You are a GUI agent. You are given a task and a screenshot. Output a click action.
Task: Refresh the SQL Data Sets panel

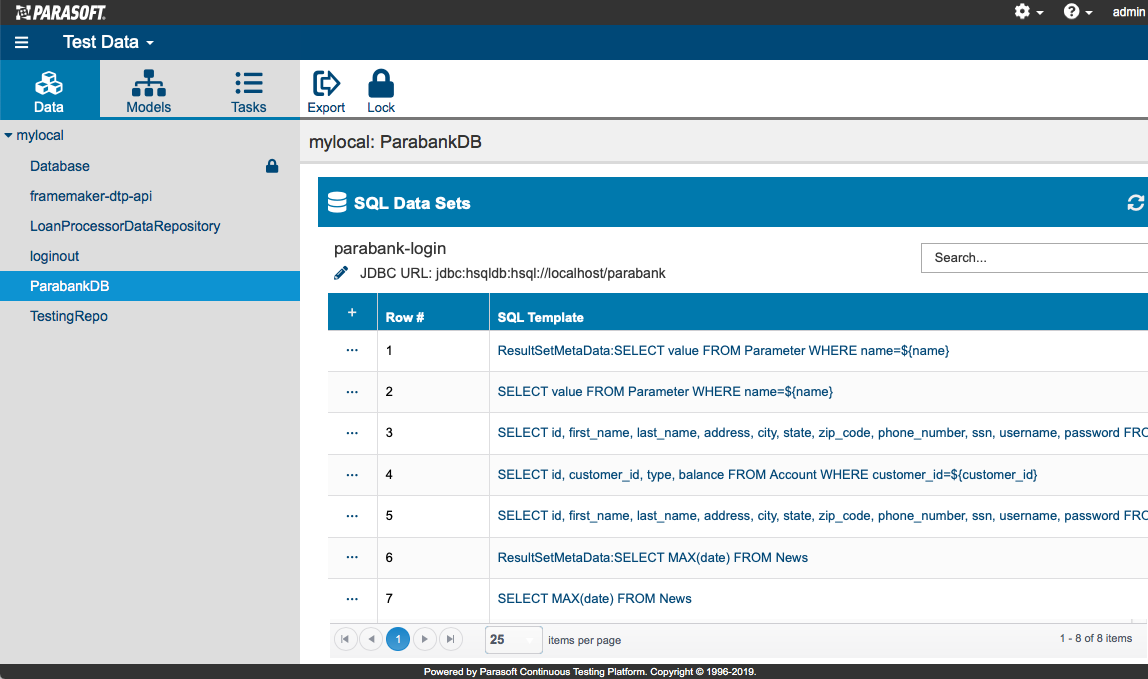point(1136,203)
